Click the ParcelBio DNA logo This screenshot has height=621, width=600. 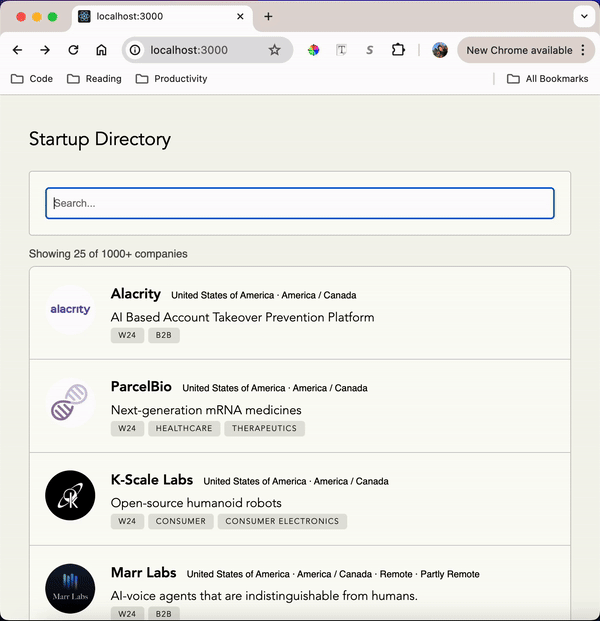(x=70, y=402)
